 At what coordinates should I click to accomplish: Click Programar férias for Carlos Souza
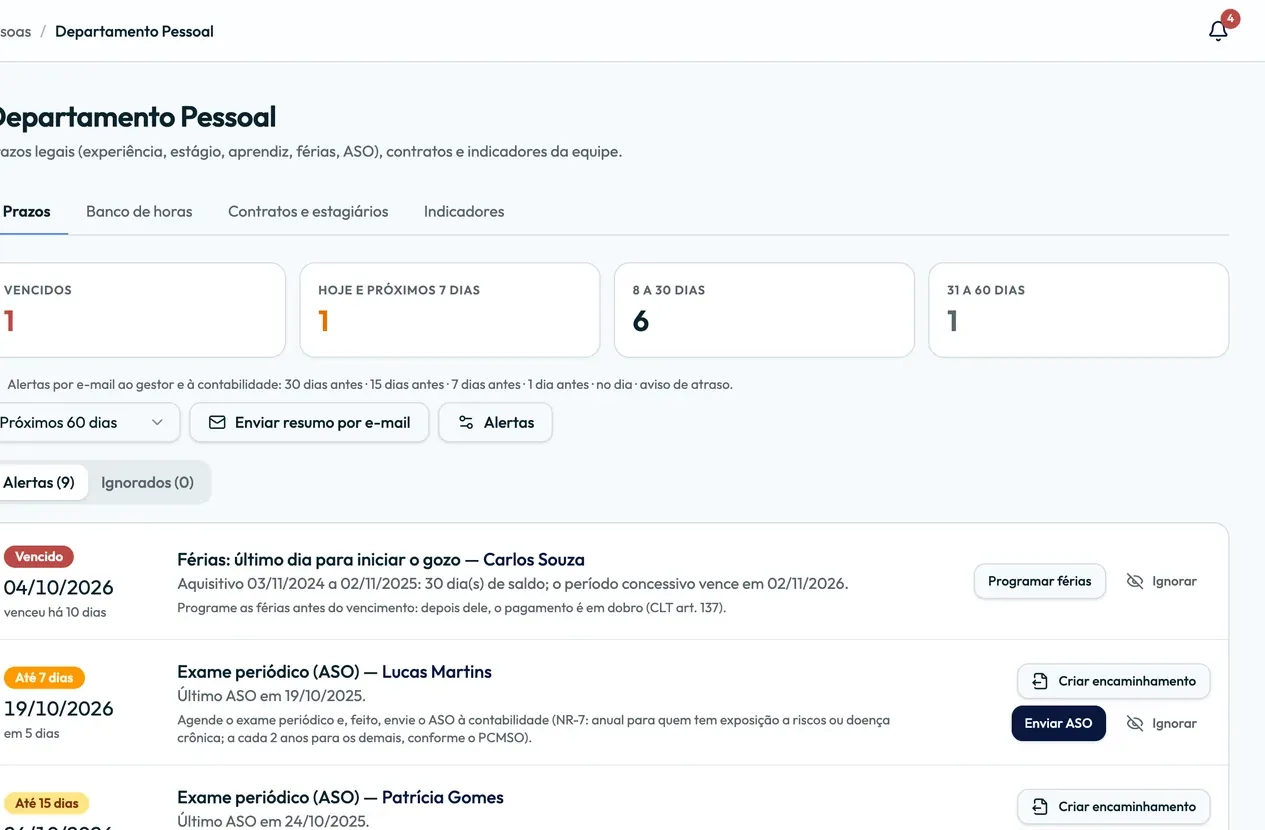click(x=1040, y=581)
